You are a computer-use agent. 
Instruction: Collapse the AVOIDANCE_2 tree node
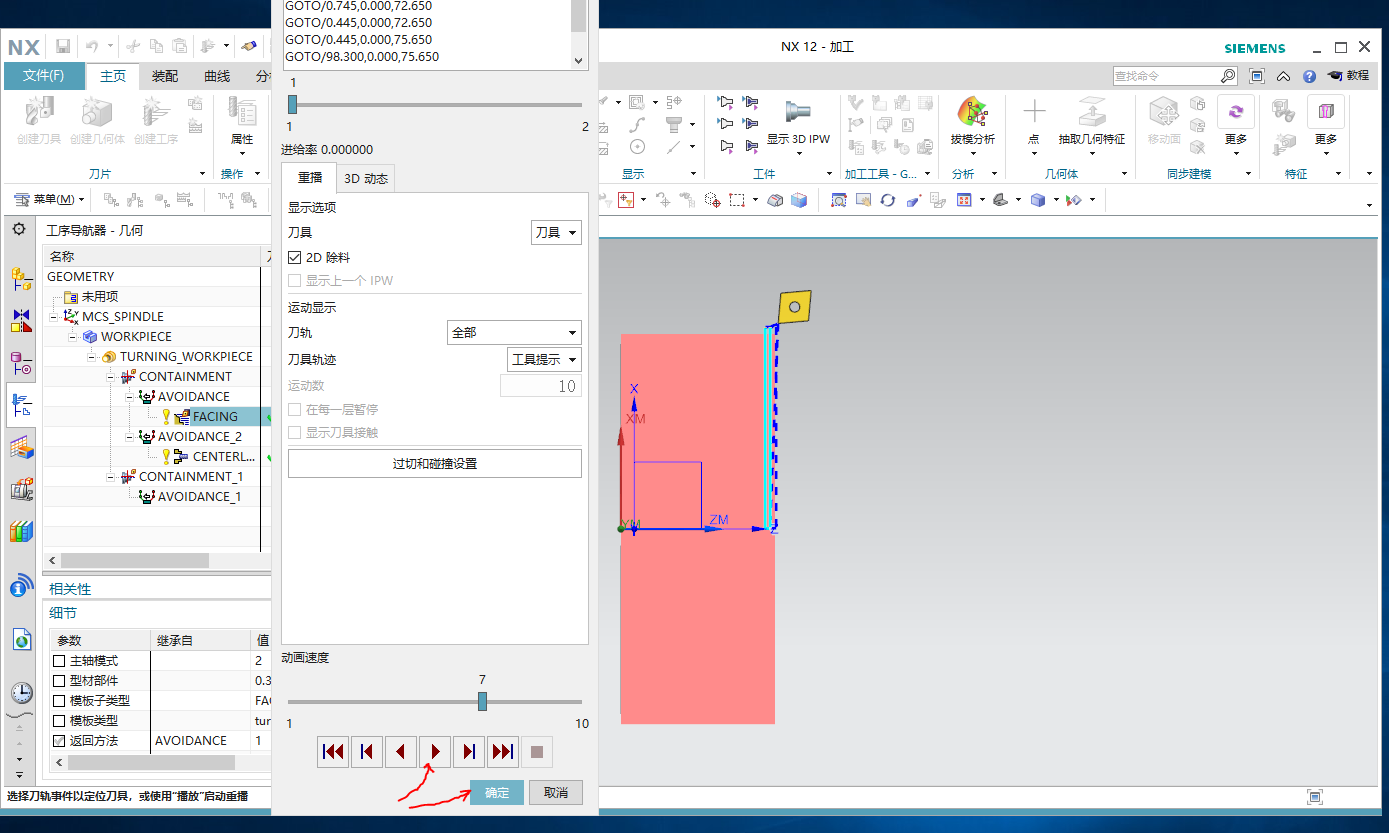(129, 436)
